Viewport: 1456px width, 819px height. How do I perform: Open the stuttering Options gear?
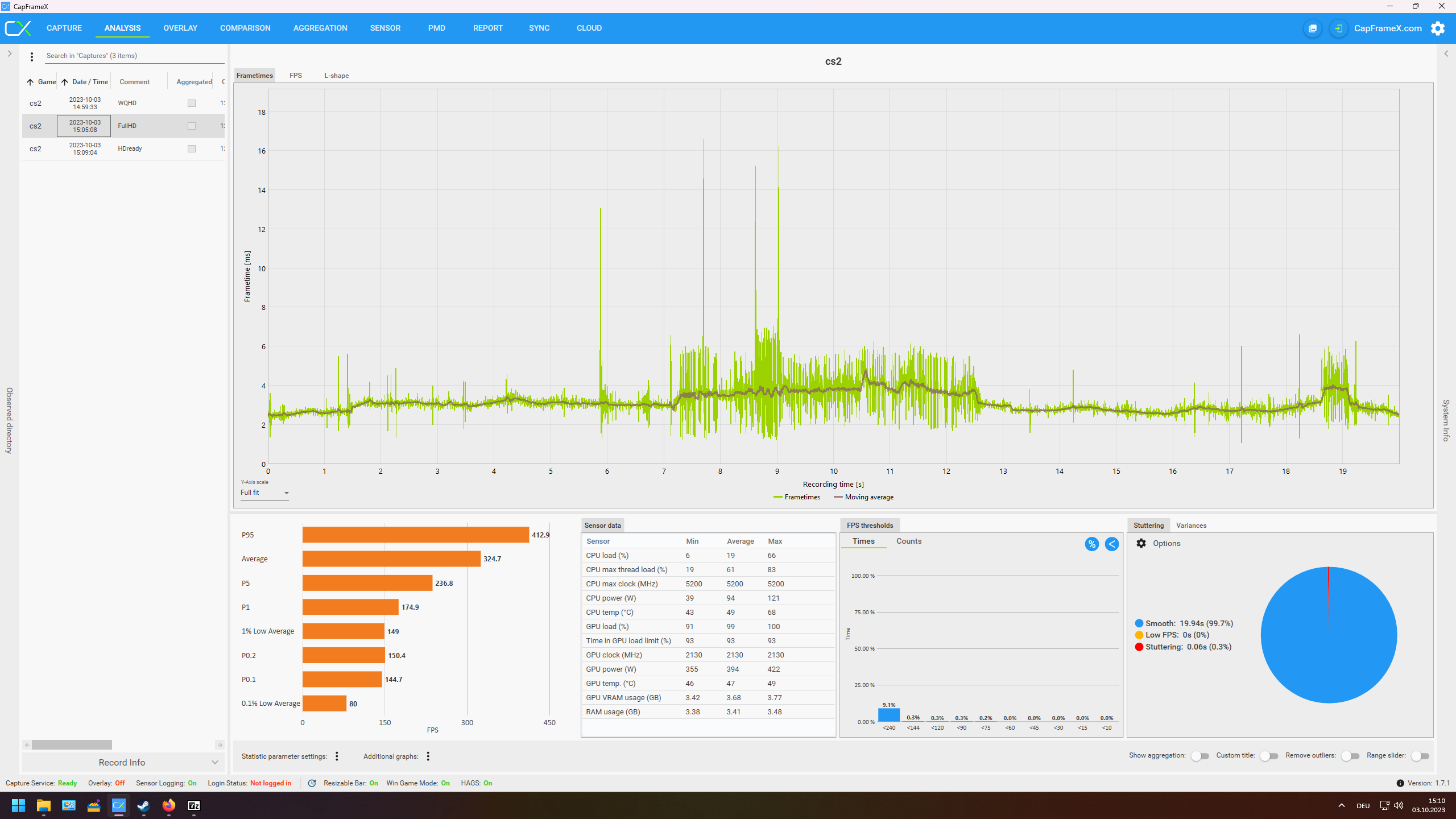[x=1141, y=543]
